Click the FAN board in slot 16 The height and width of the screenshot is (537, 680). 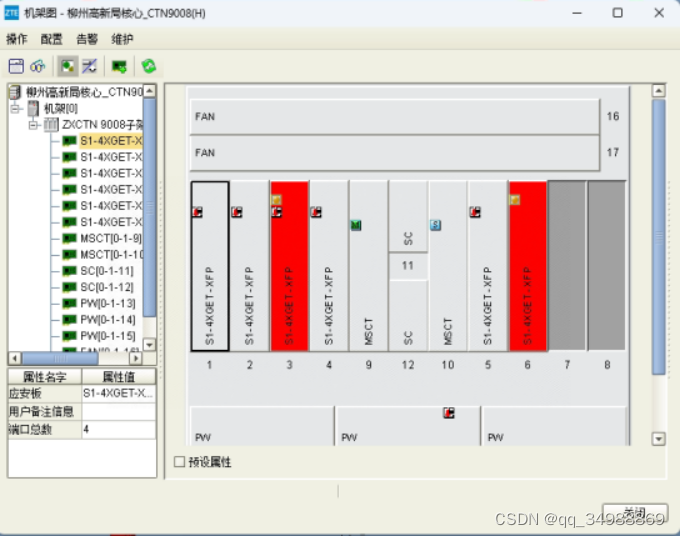coord(395,117)
